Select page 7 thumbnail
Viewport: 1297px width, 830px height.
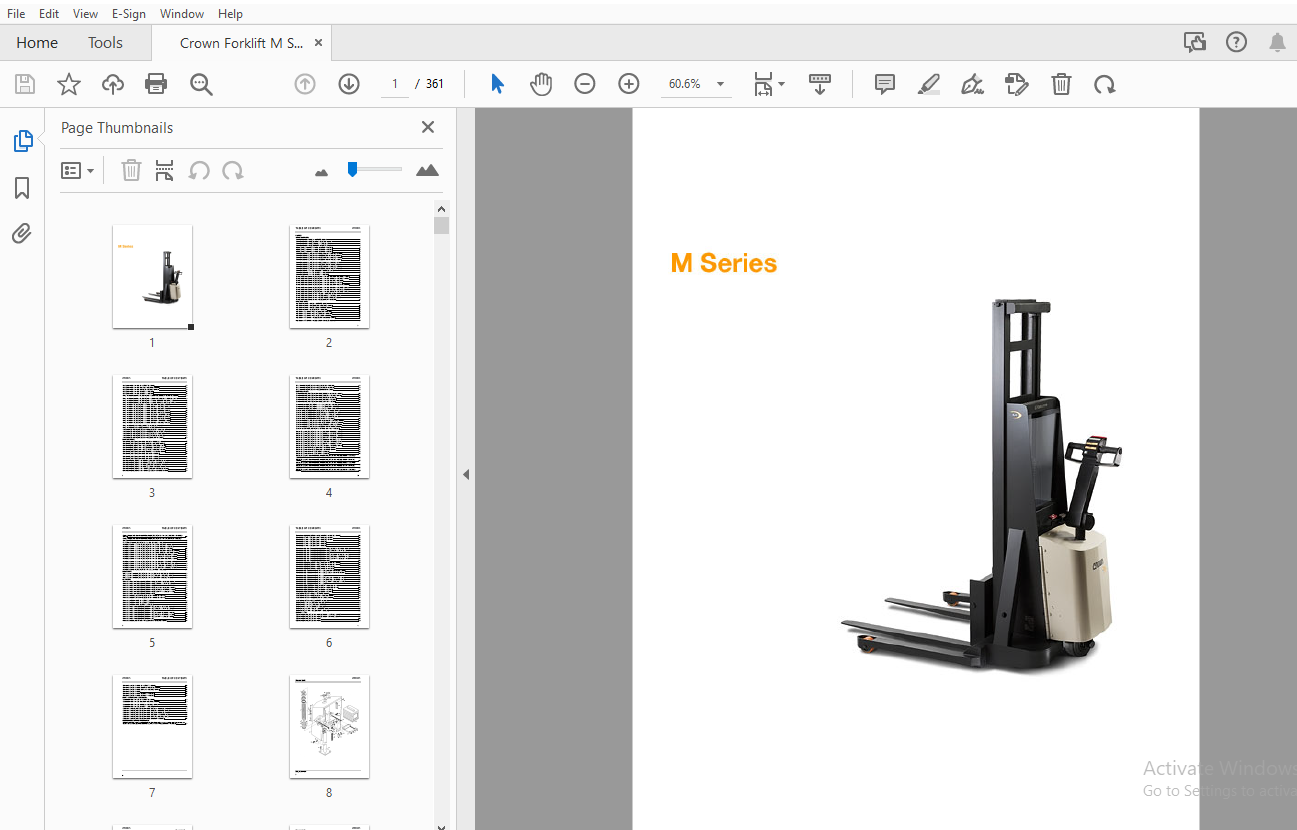152,726
